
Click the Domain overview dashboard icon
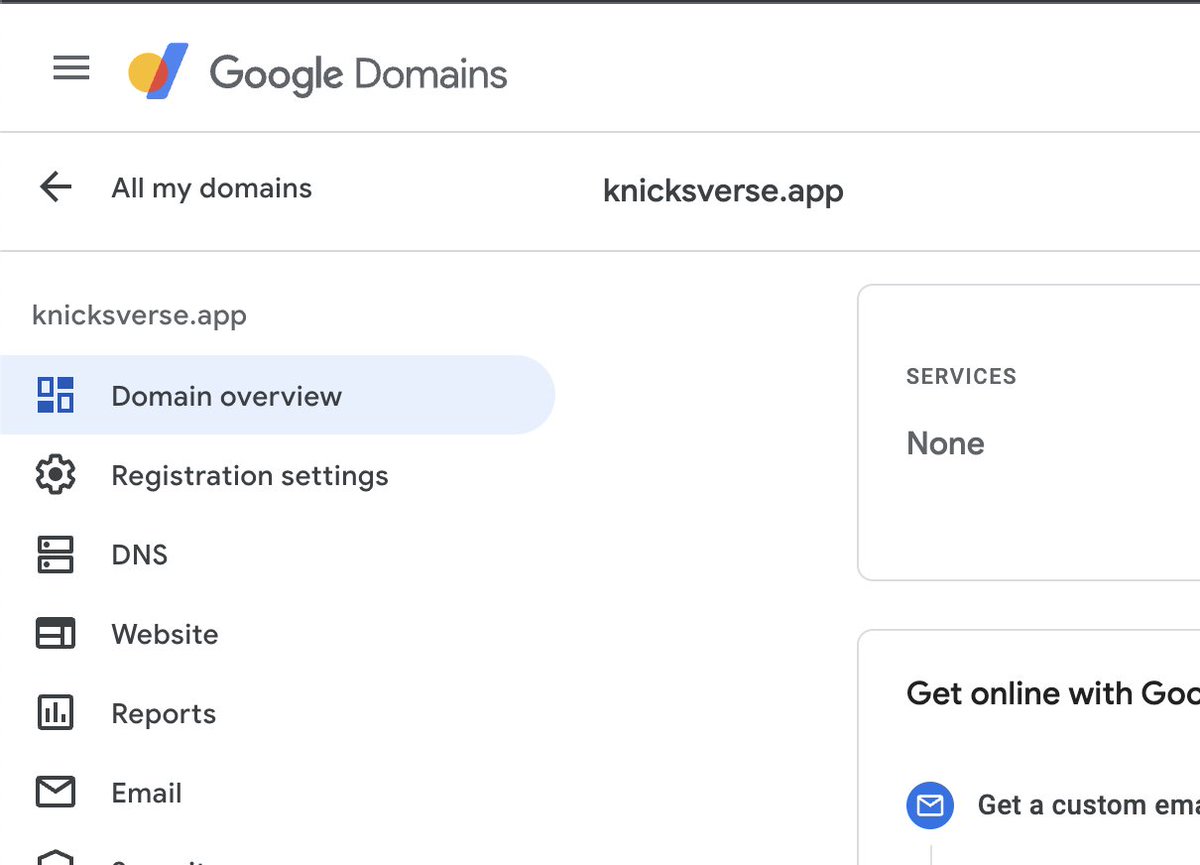pyautogui.click(x=55, y=395)
